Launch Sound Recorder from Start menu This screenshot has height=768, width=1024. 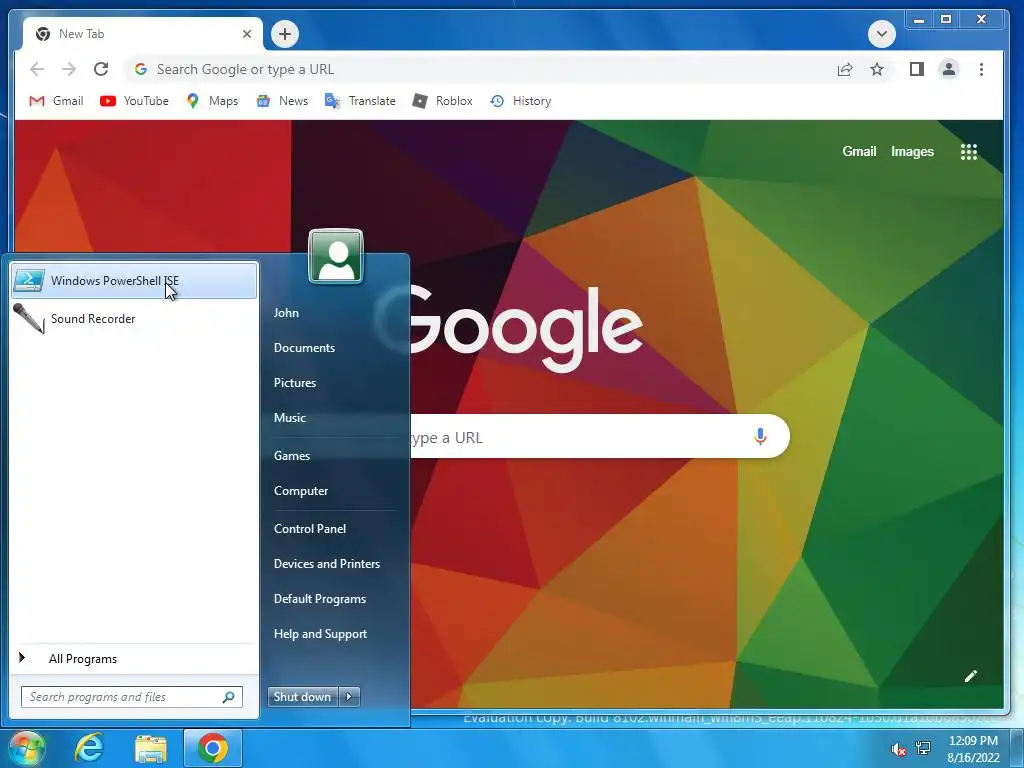[134, 319]
